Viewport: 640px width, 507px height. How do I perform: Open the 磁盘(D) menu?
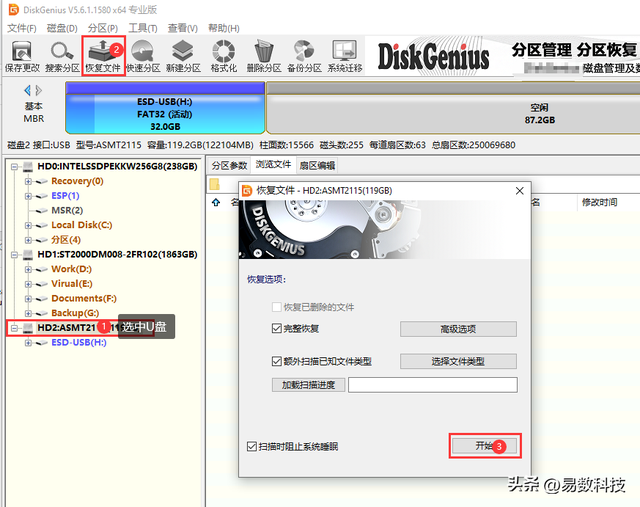pyautogui.click(x=62, y=28)
